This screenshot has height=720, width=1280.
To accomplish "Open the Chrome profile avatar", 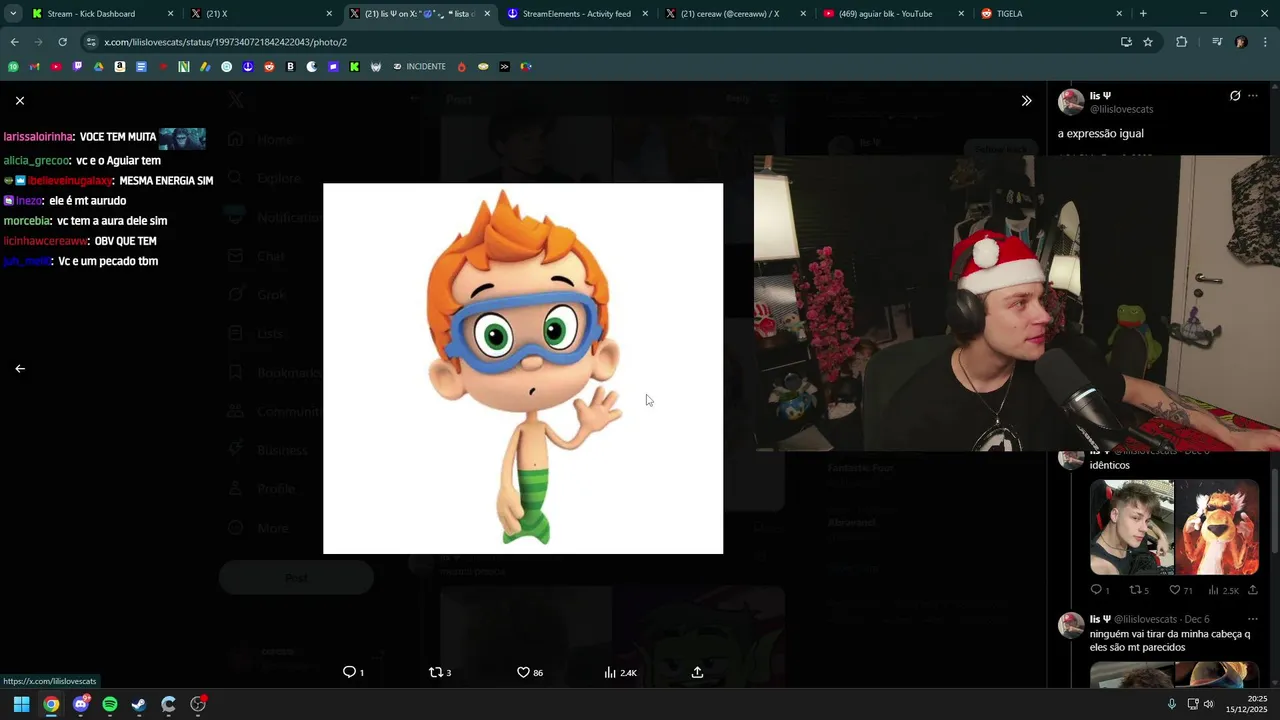I will [x=1241, y=42].
